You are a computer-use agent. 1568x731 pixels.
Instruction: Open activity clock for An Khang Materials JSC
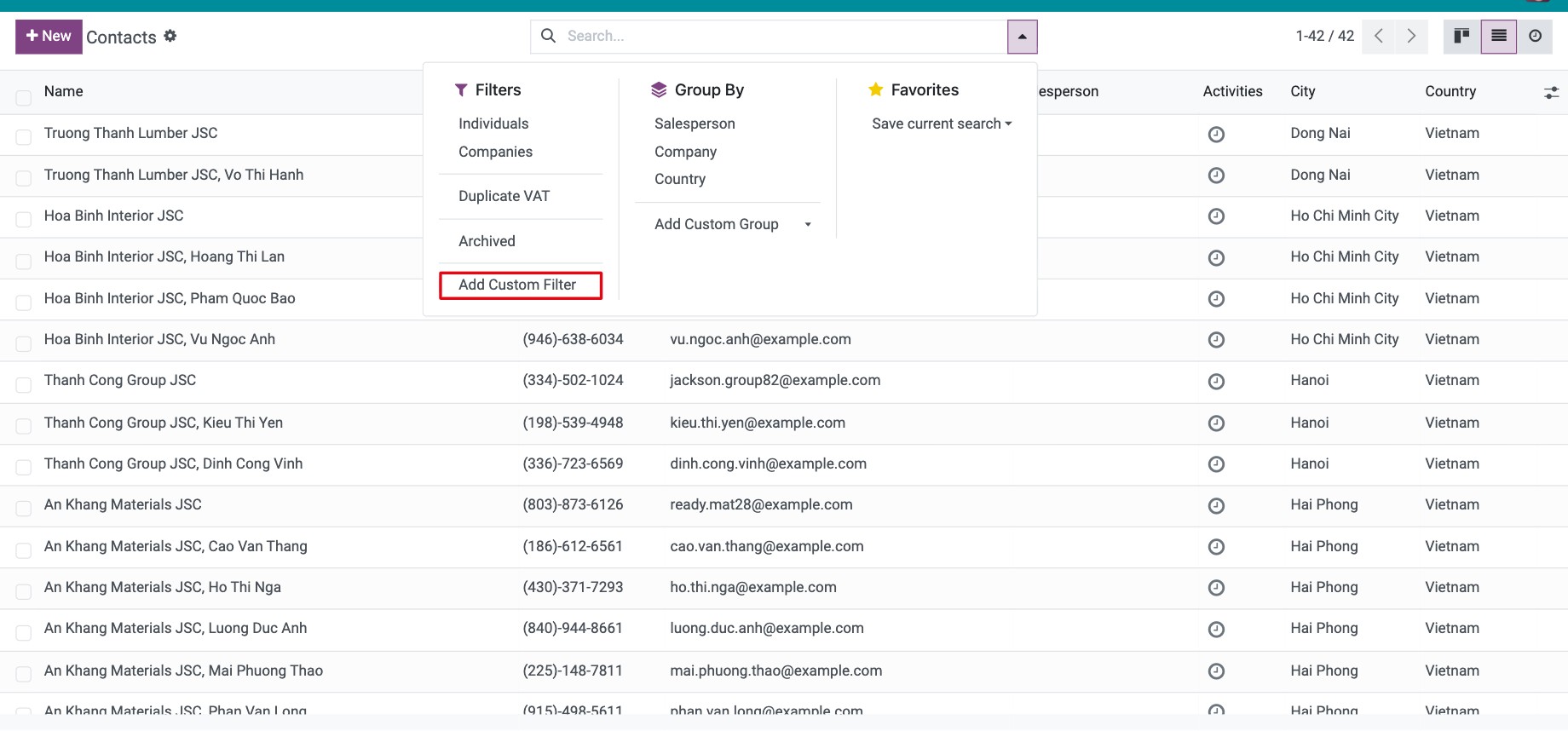(x=1216, y=506)
